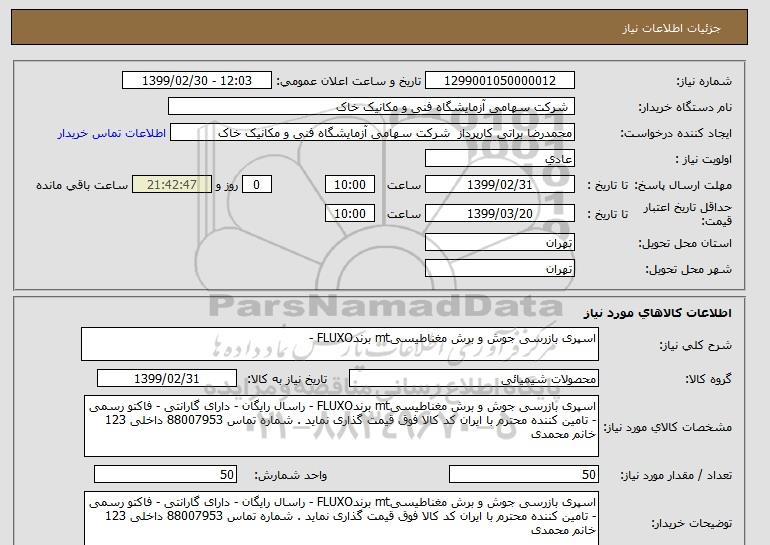
Task: Click the goods group field محصولات شیمیائی
Action: (474, 379)
